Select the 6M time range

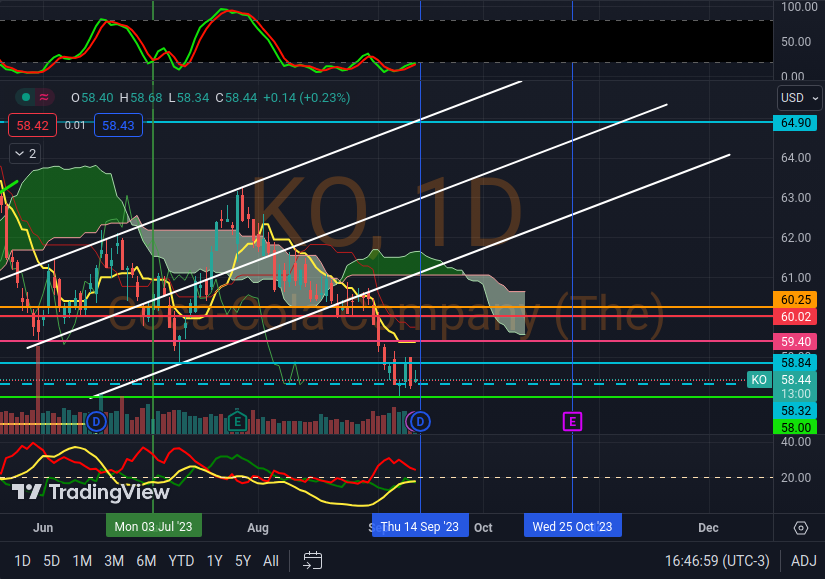tap(146, 561)
